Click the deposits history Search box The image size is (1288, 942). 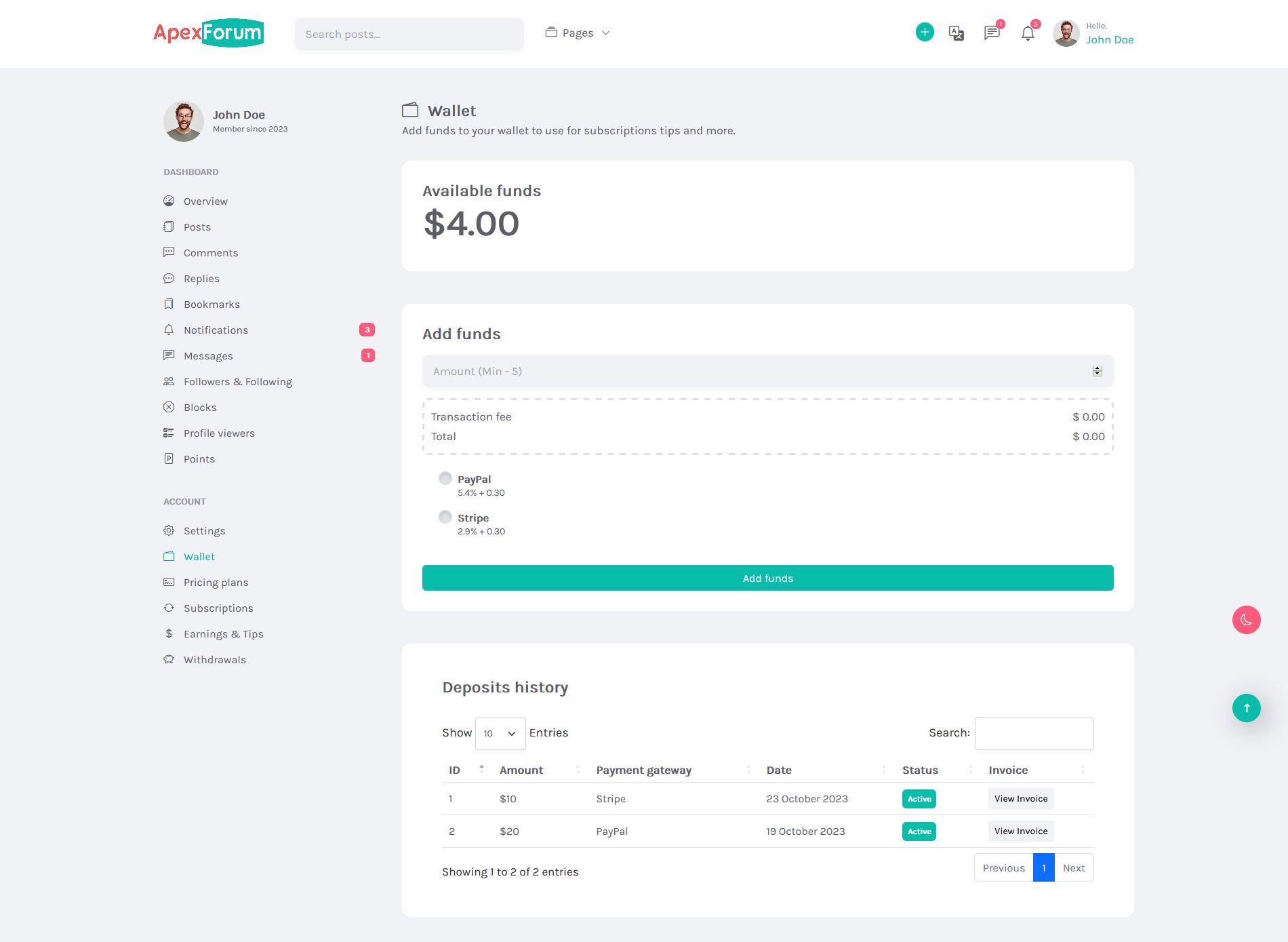point(1034,733)
